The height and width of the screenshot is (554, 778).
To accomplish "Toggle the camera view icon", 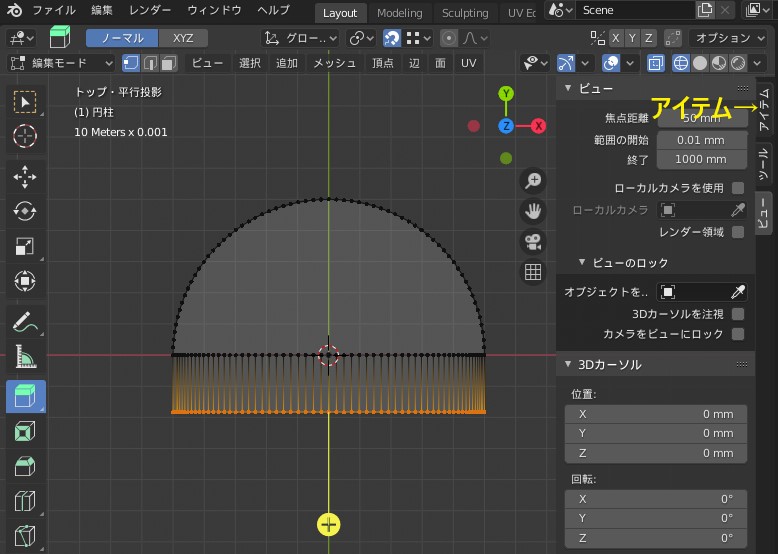I will point(533,242).
